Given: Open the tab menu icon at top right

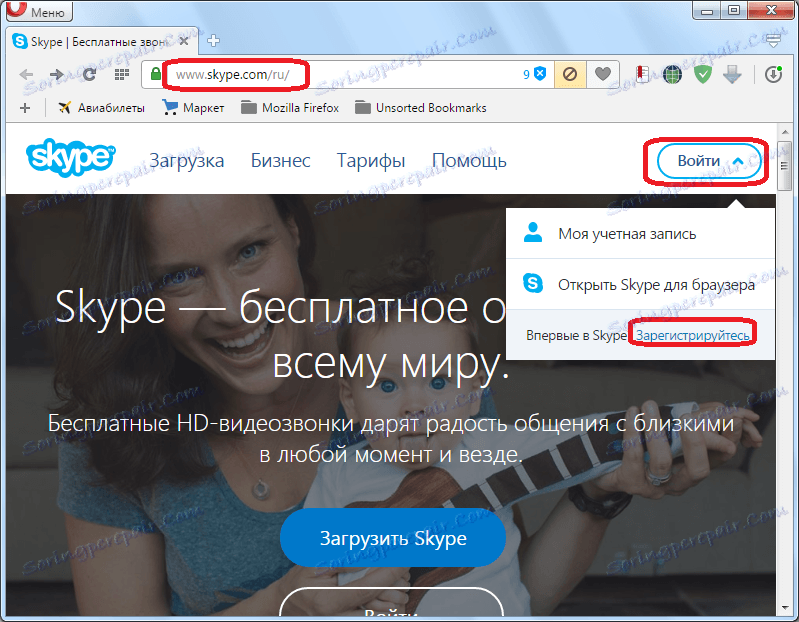Looking at the screenshot, I should pos(774,41).
